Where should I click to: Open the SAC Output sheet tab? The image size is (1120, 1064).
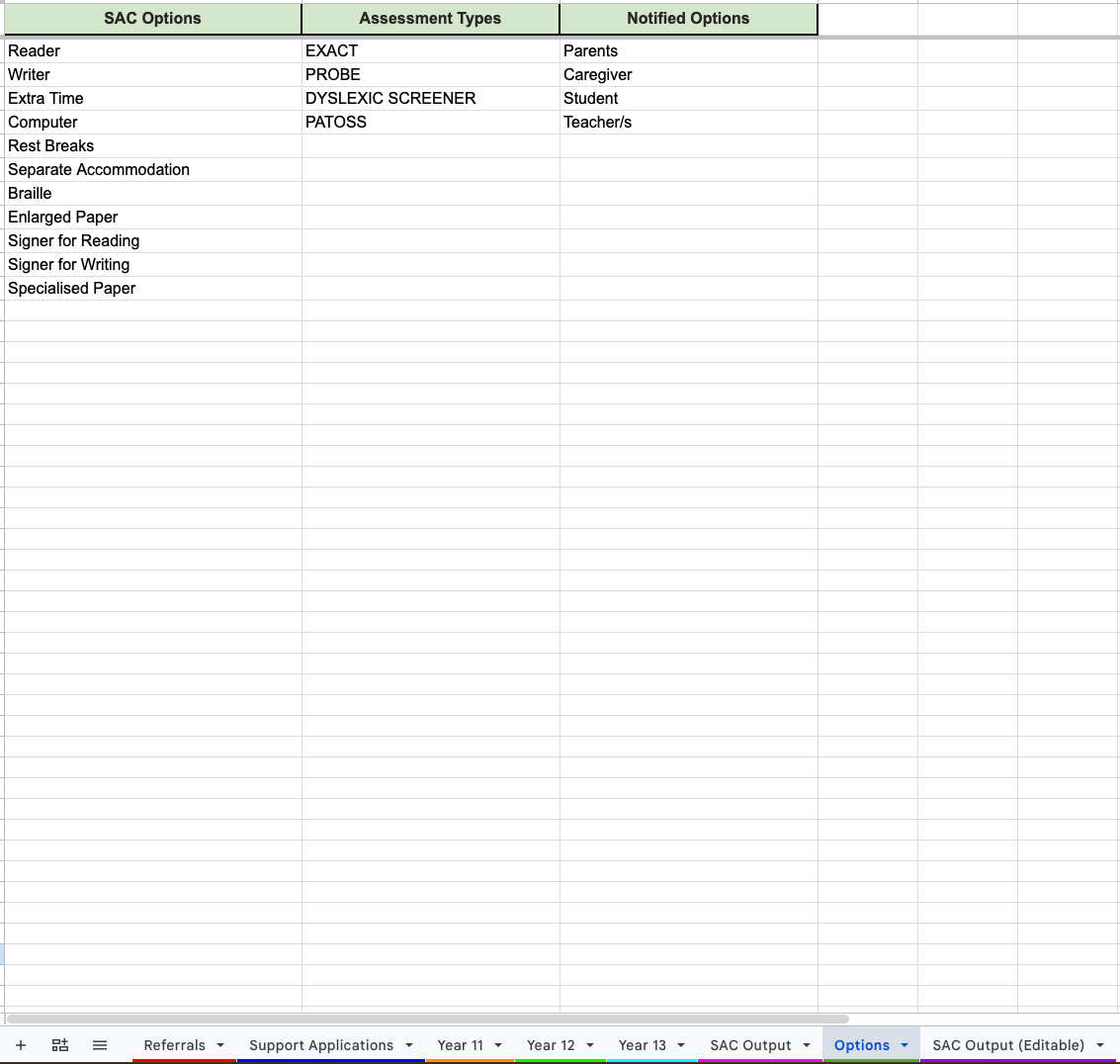click(750, 1045)
